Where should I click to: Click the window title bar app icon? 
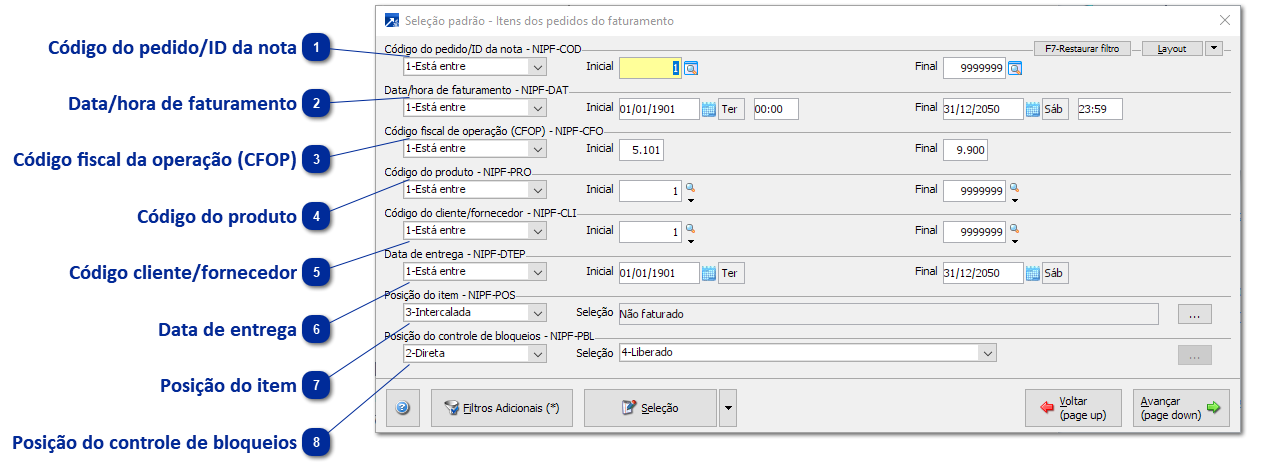coord(391,20)
